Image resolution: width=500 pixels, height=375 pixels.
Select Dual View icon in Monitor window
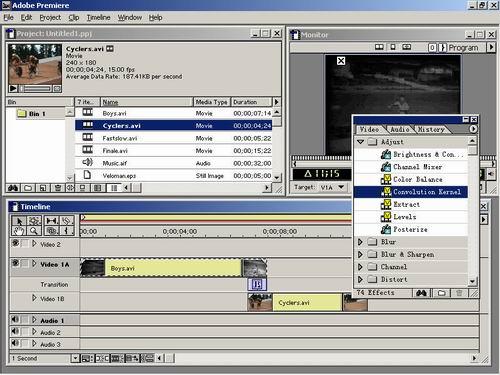click(379, 47)
